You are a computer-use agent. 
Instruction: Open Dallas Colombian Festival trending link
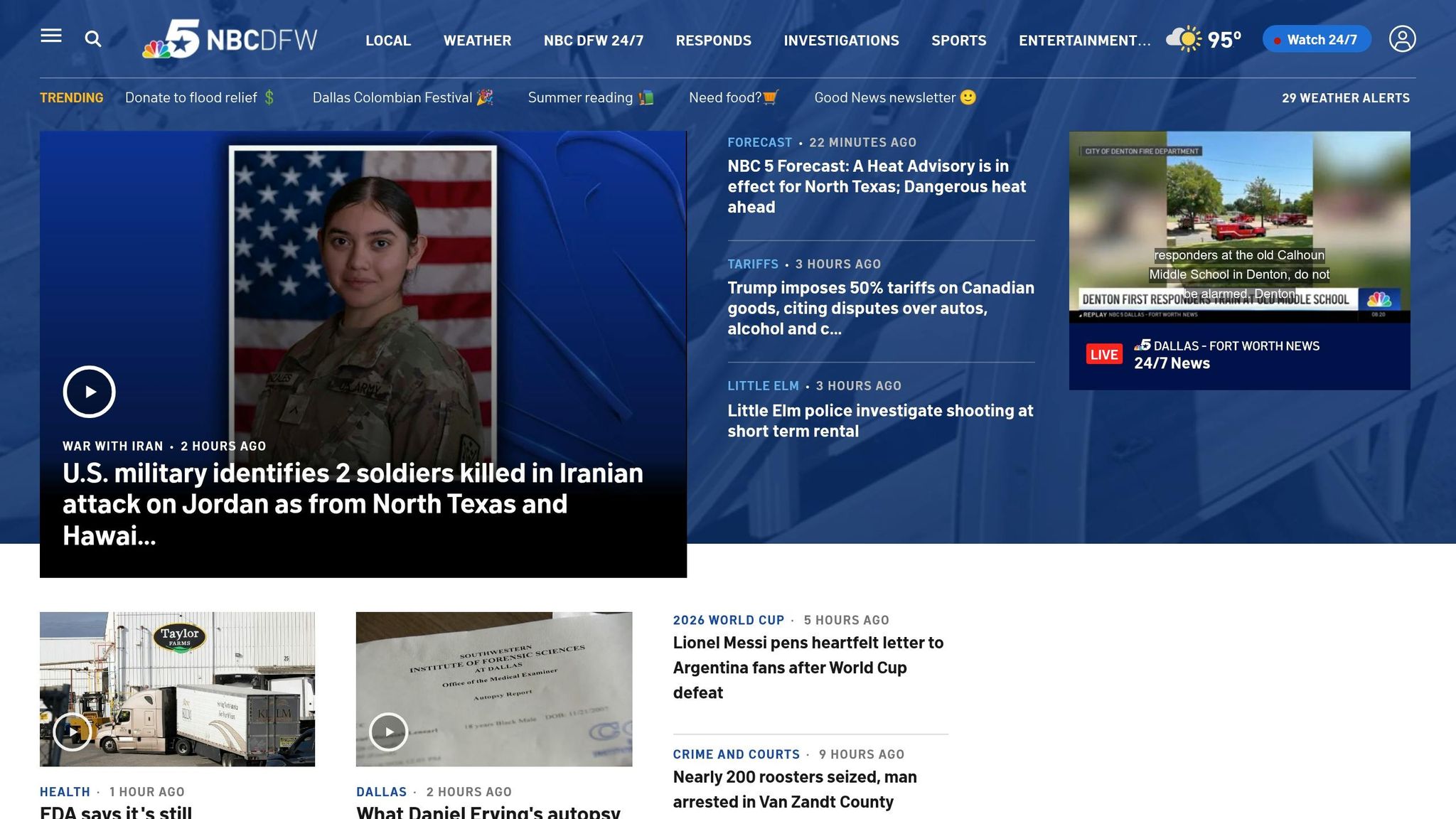[x=402, y=97]
